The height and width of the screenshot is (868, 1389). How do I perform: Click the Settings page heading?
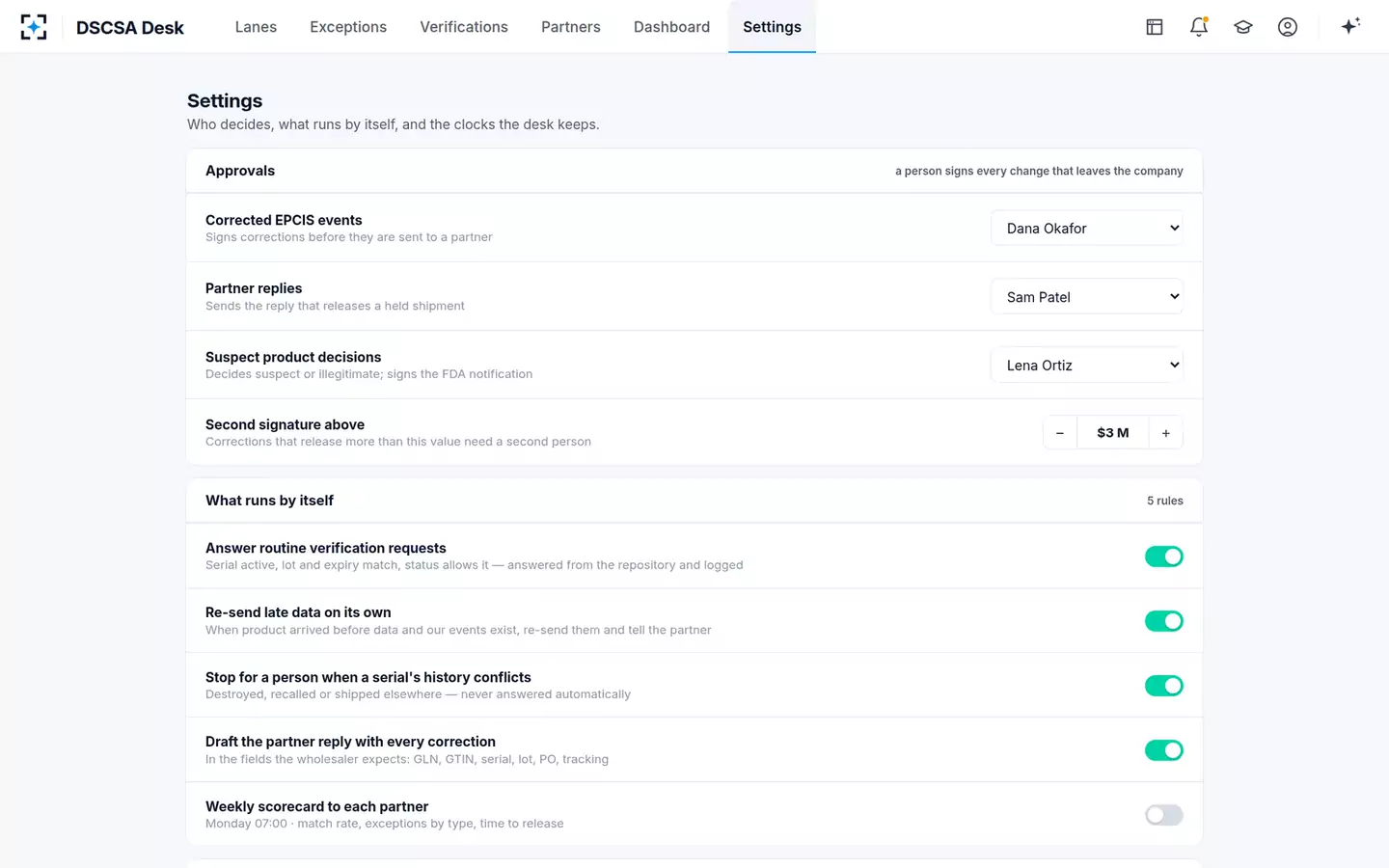[x=225, y=101]
